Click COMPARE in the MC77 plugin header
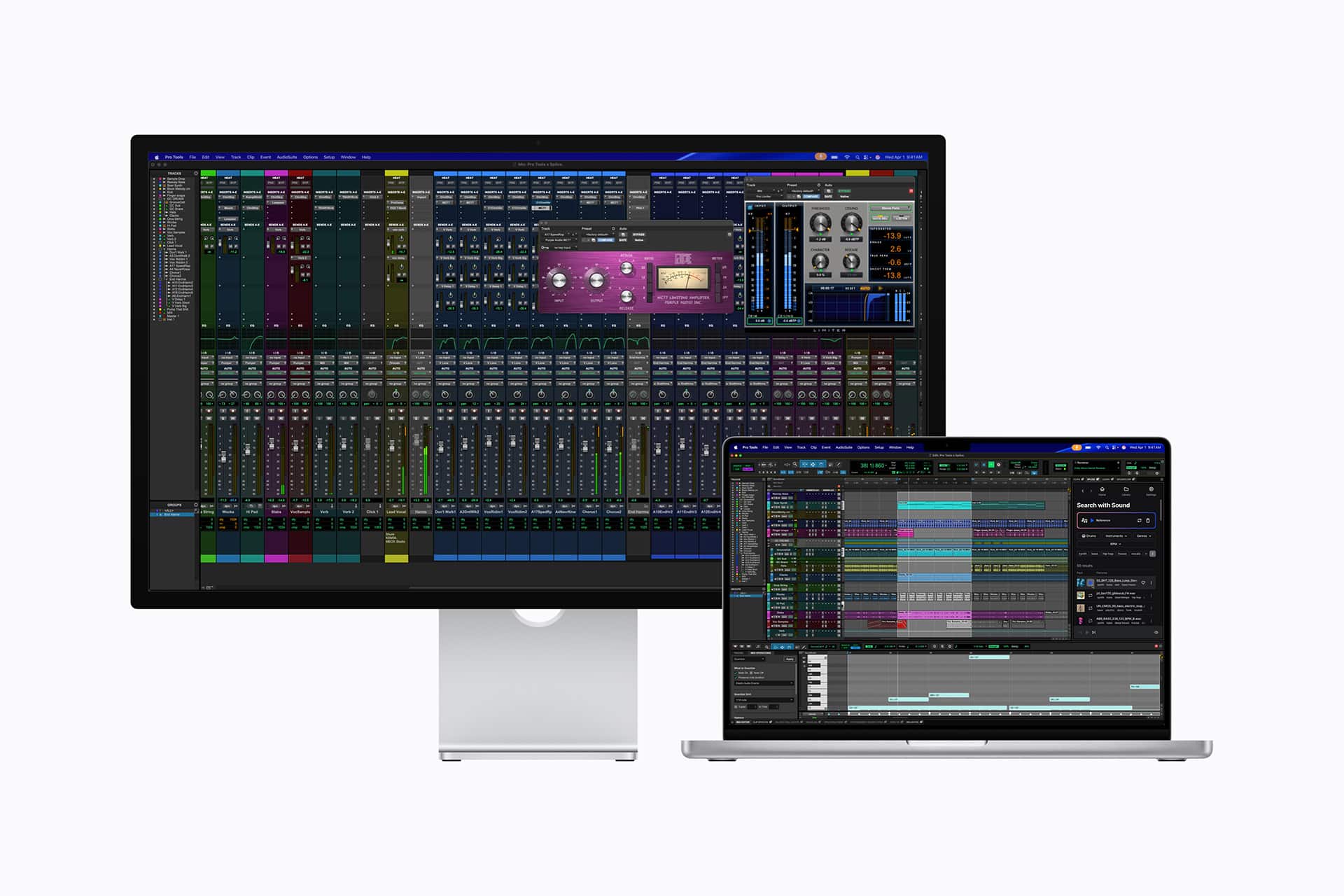The width and height of the screenshot is (1344, 896). [x=605, y=240]
